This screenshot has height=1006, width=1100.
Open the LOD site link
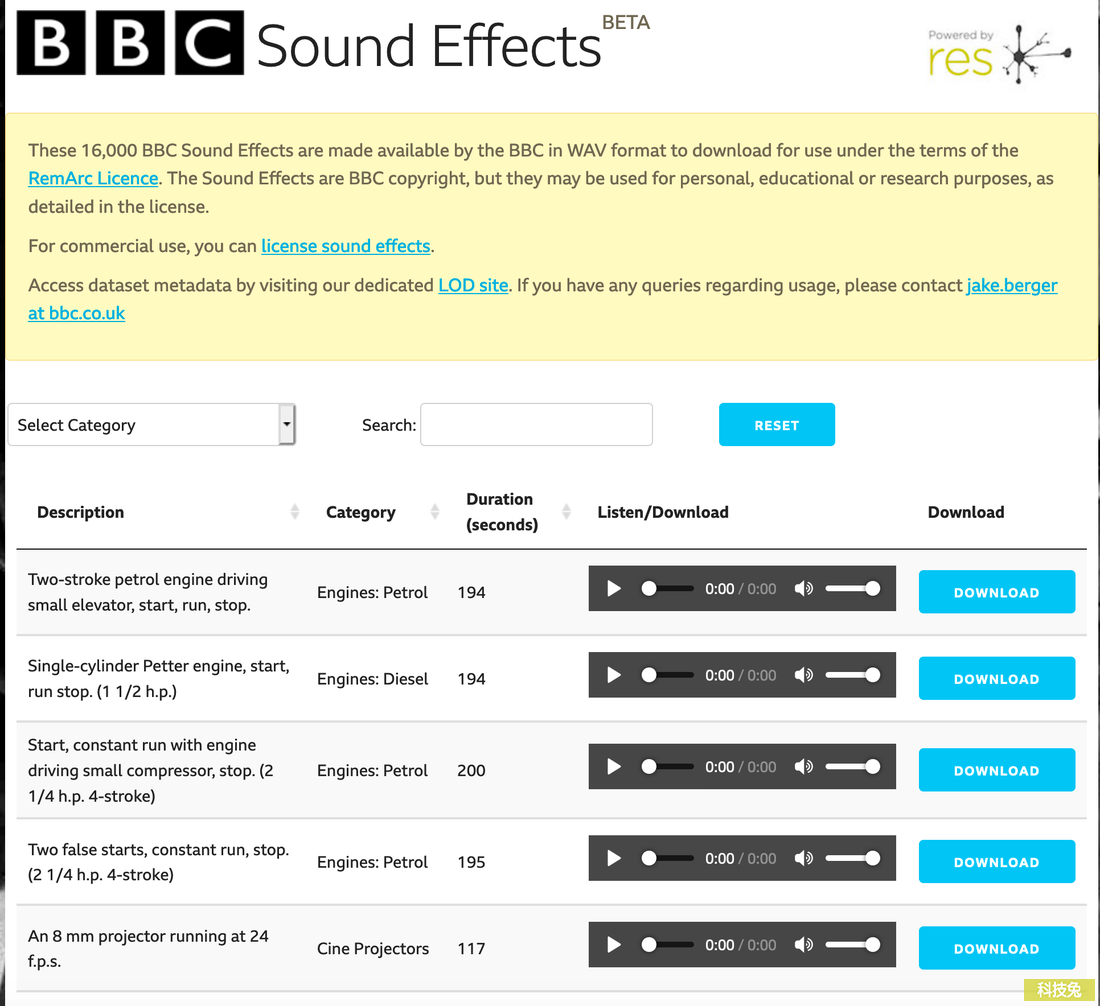tap(473, 285)
